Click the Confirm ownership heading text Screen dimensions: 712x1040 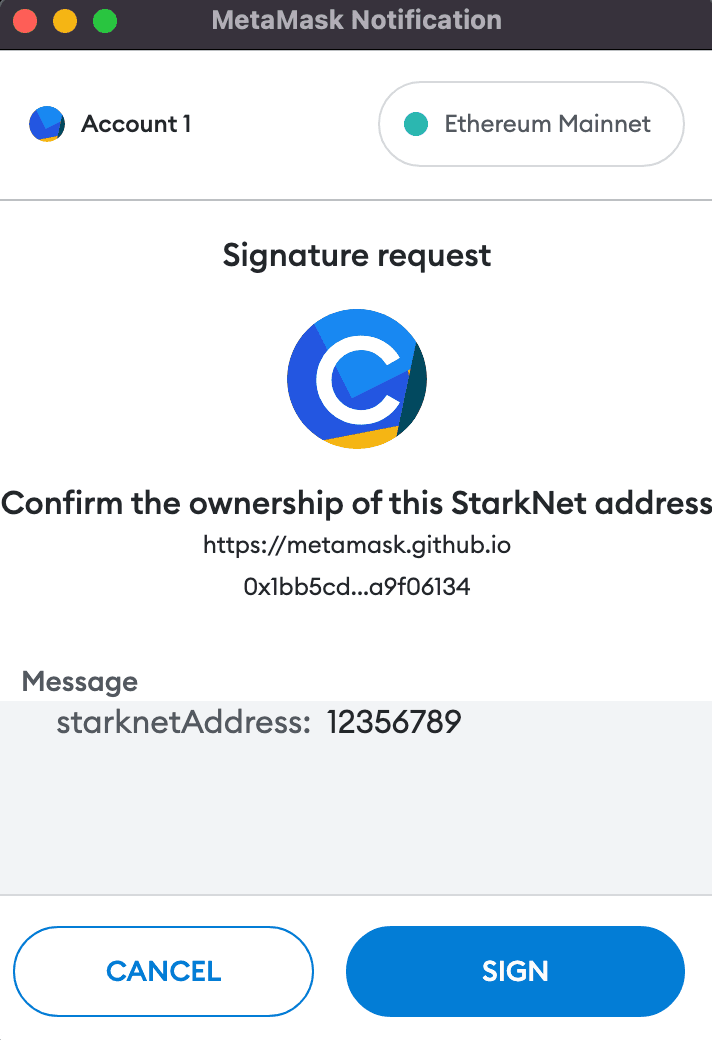(x=357, y=503)
